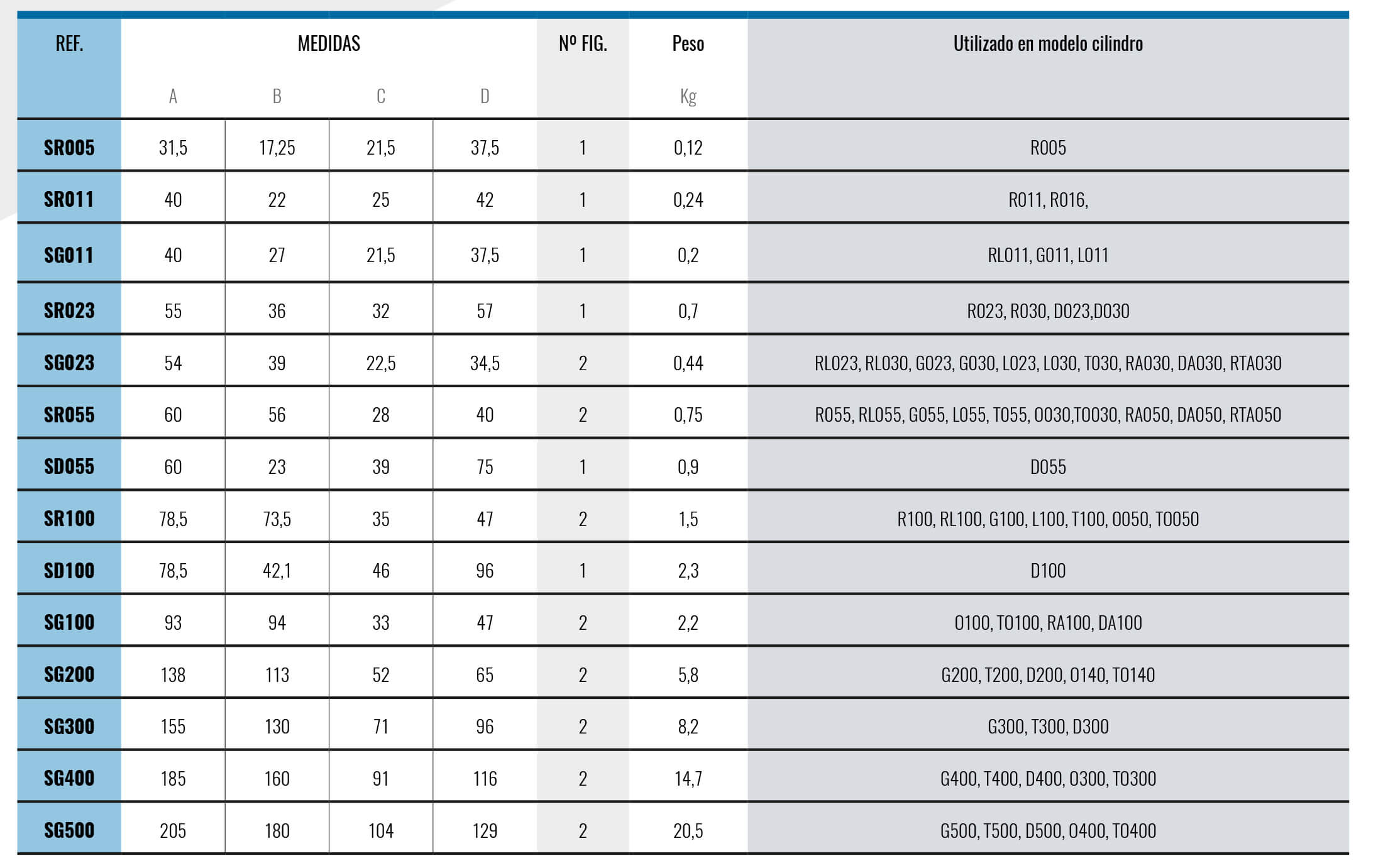
Task: Select the SG500 reference cell
Action: tap(69, 830)
